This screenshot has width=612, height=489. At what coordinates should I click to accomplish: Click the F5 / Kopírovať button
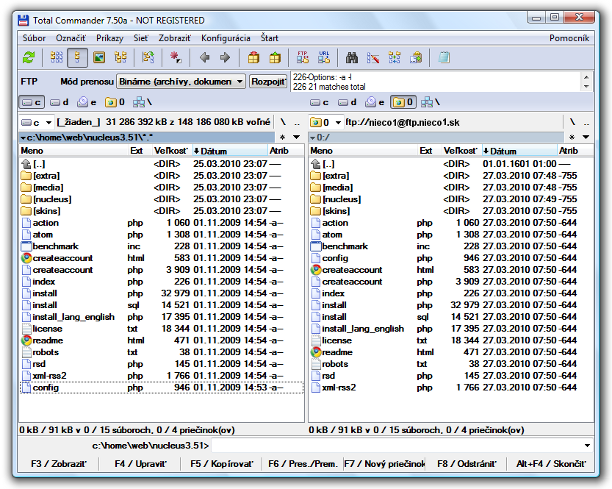pos(222,464)
